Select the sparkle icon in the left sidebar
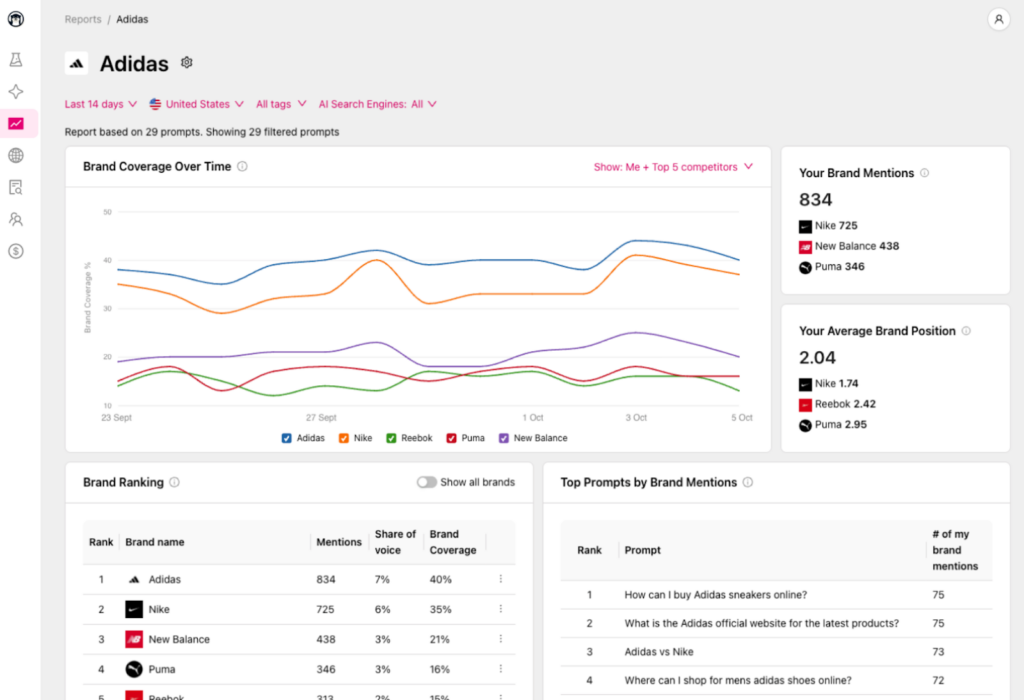This screenshot has width=1024, height=700. tap(15, 91)
